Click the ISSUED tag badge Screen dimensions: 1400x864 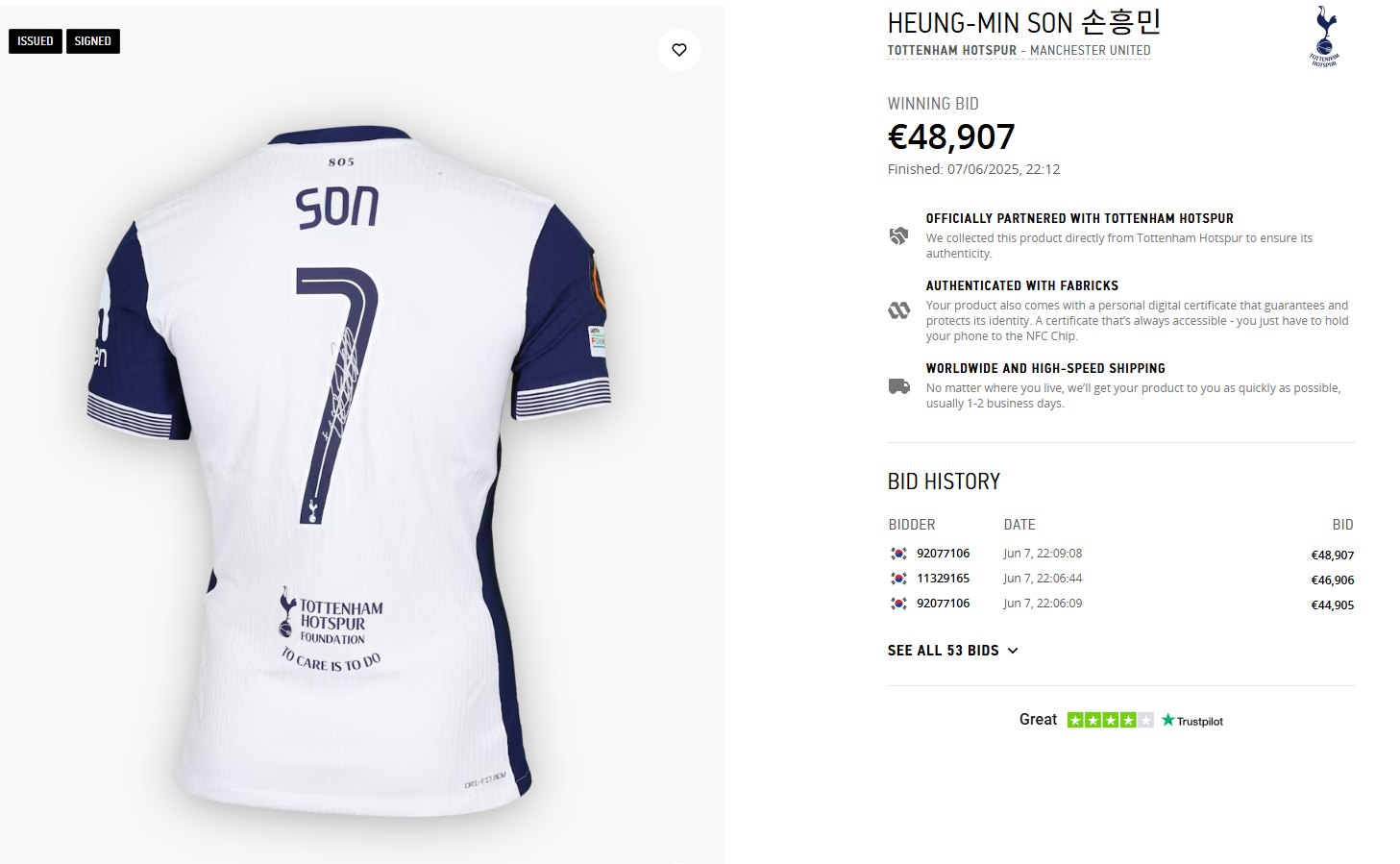point(35,41)
